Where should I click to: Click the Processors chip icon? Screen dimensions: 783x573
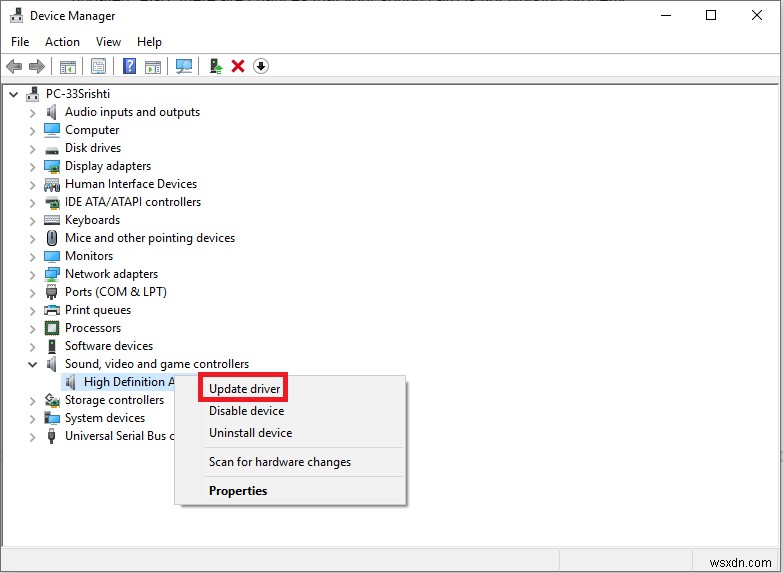pyautogui.click(x=52, y=328)
